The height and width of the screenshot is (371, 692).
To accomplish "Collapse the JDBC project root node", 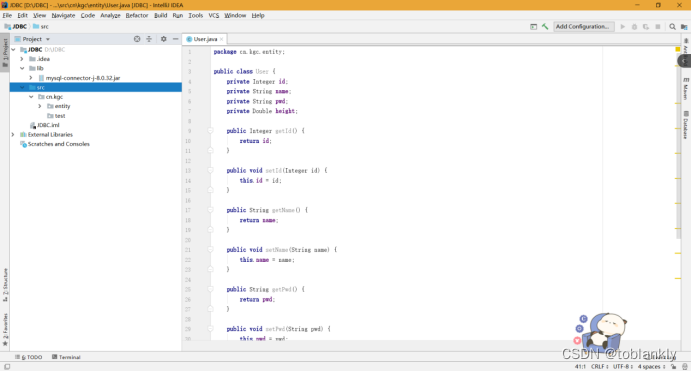I will tap(14, 49).
